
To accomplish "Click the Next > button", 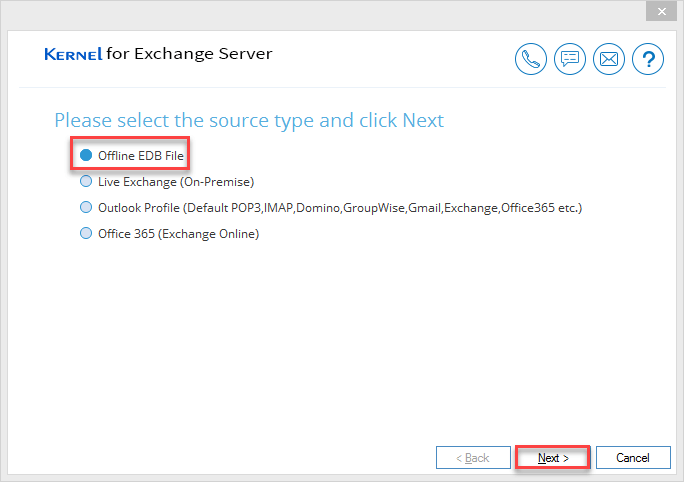I will pos(553,458).
